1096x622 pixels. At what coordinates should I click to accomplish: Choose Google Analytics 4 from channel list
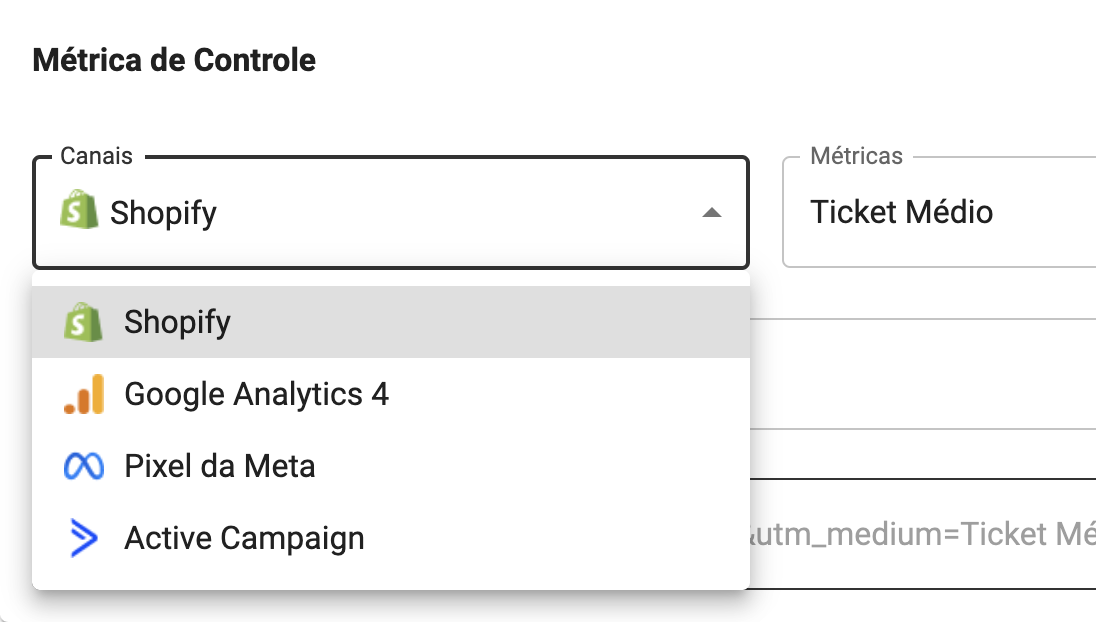coord(391,394)
